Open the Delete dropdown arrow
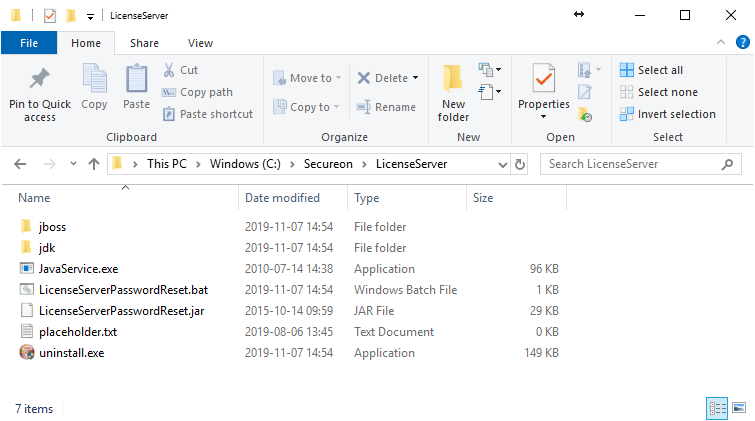Viewport: 755px width, 421px height. (x=415, y=78)
